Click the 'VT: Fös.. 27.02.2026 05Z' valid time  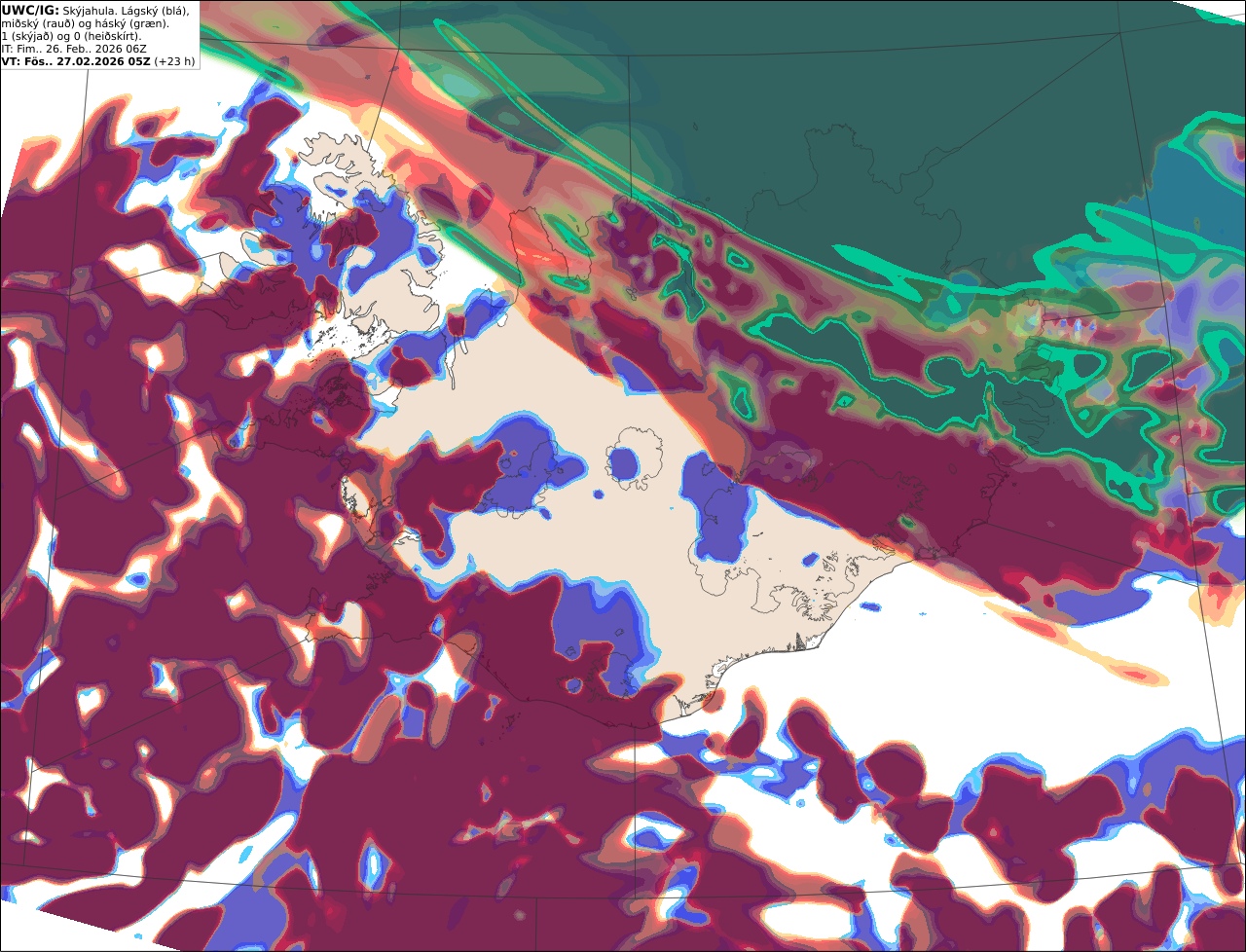point(76,60)
